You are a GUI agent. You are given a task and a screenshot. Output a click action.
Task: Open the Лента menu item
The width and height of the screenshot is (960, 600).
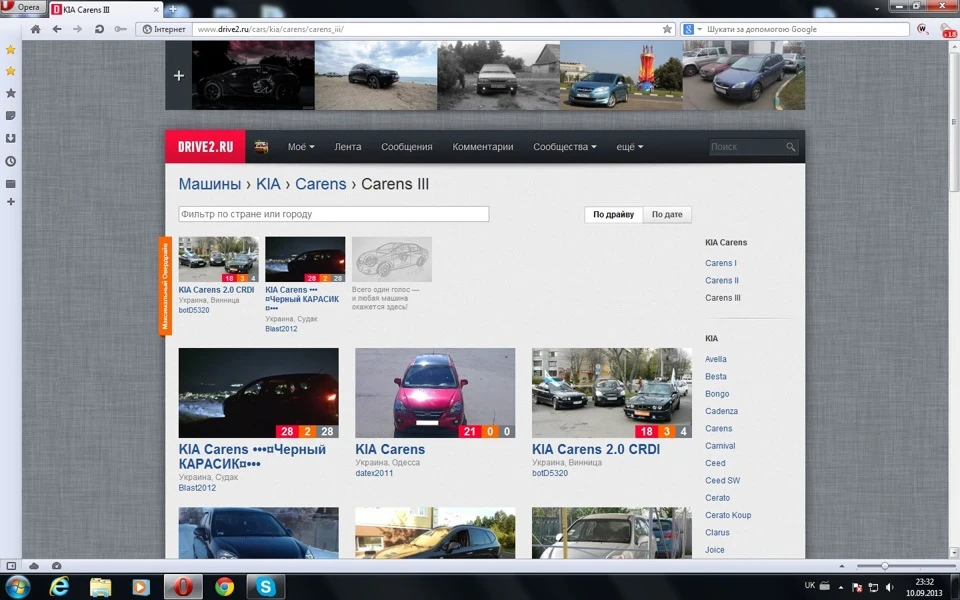348,147
